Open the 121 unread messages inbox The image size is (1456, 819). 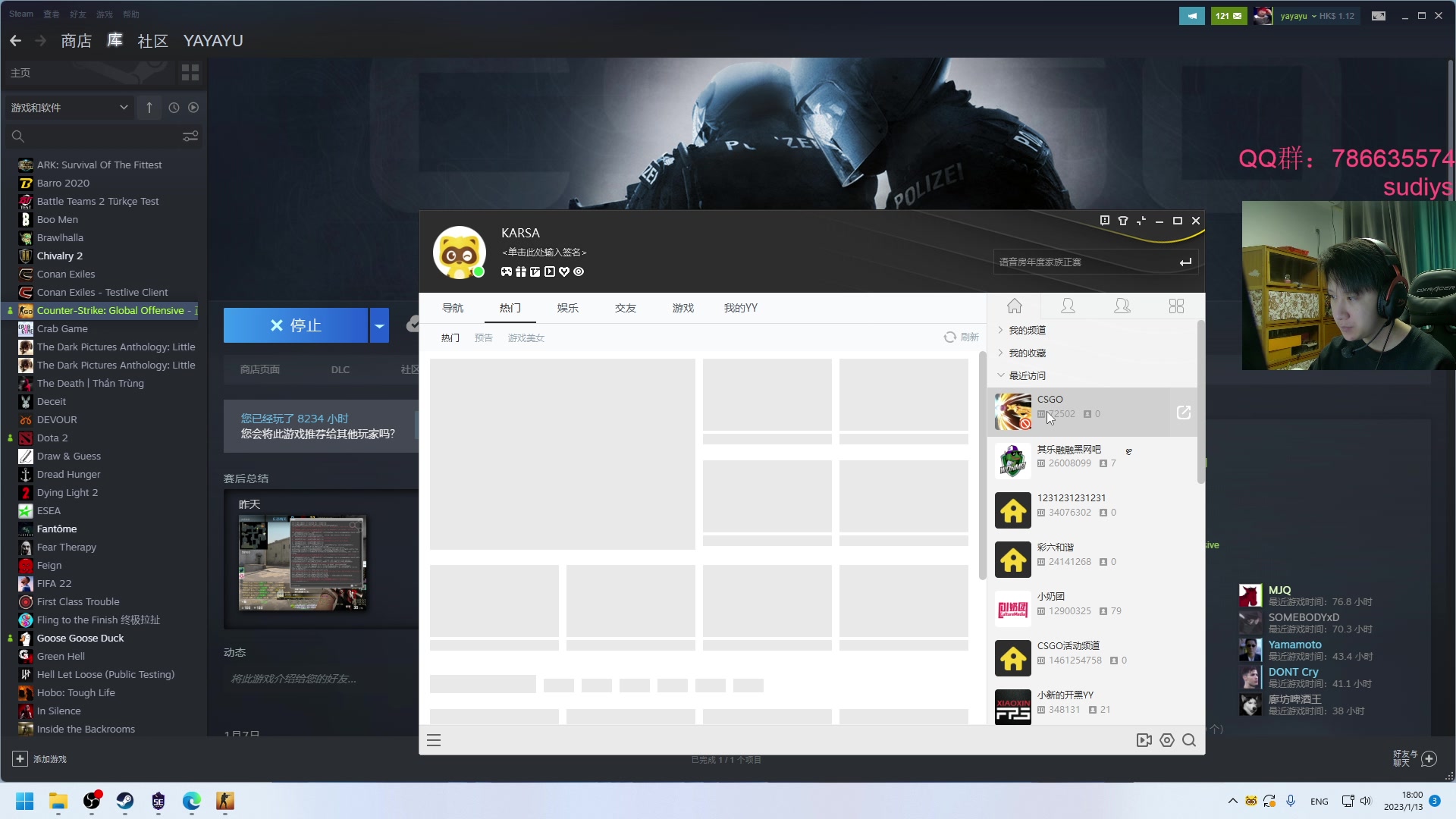click(x=1228, y=16)
